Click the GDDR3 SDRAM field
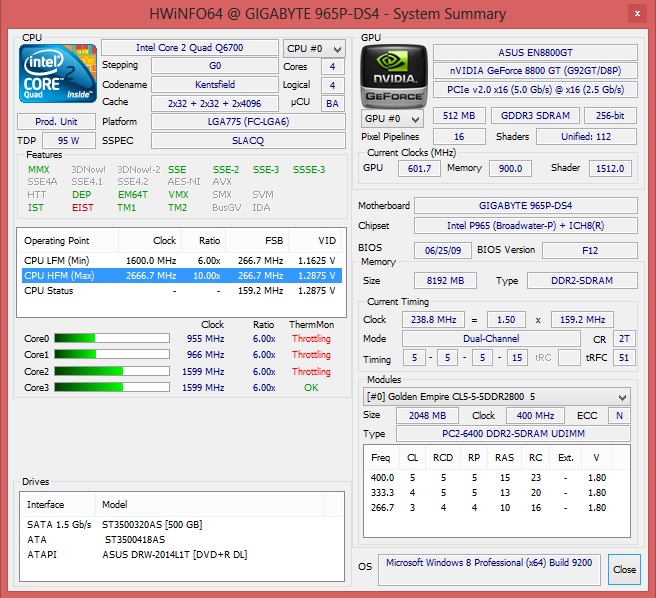This screenshot has width=656, height=598. tap(535, 115)
